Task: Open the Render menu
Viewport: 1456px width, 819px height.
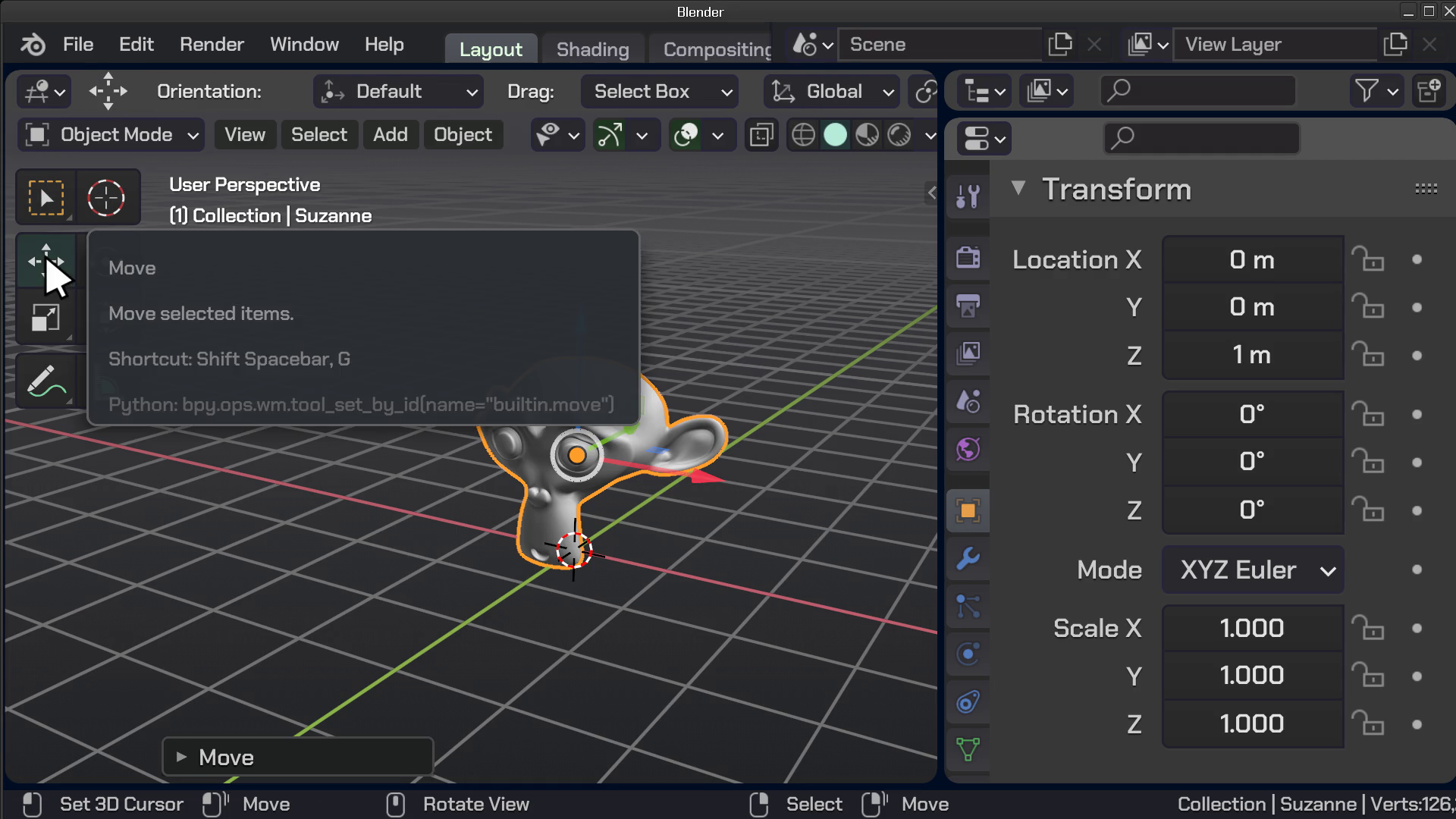Action: coord(212,45)
